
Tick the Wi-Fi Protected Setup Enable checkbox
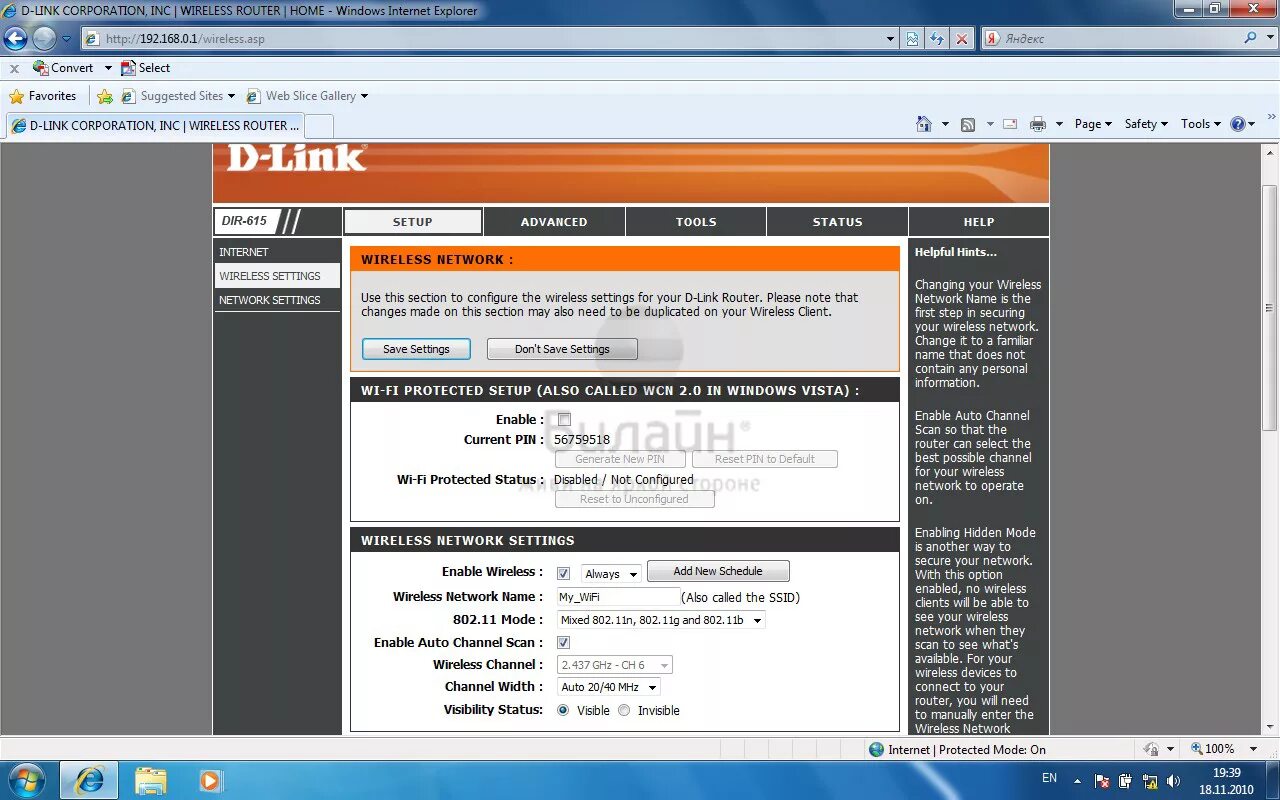tap(564, 420)
